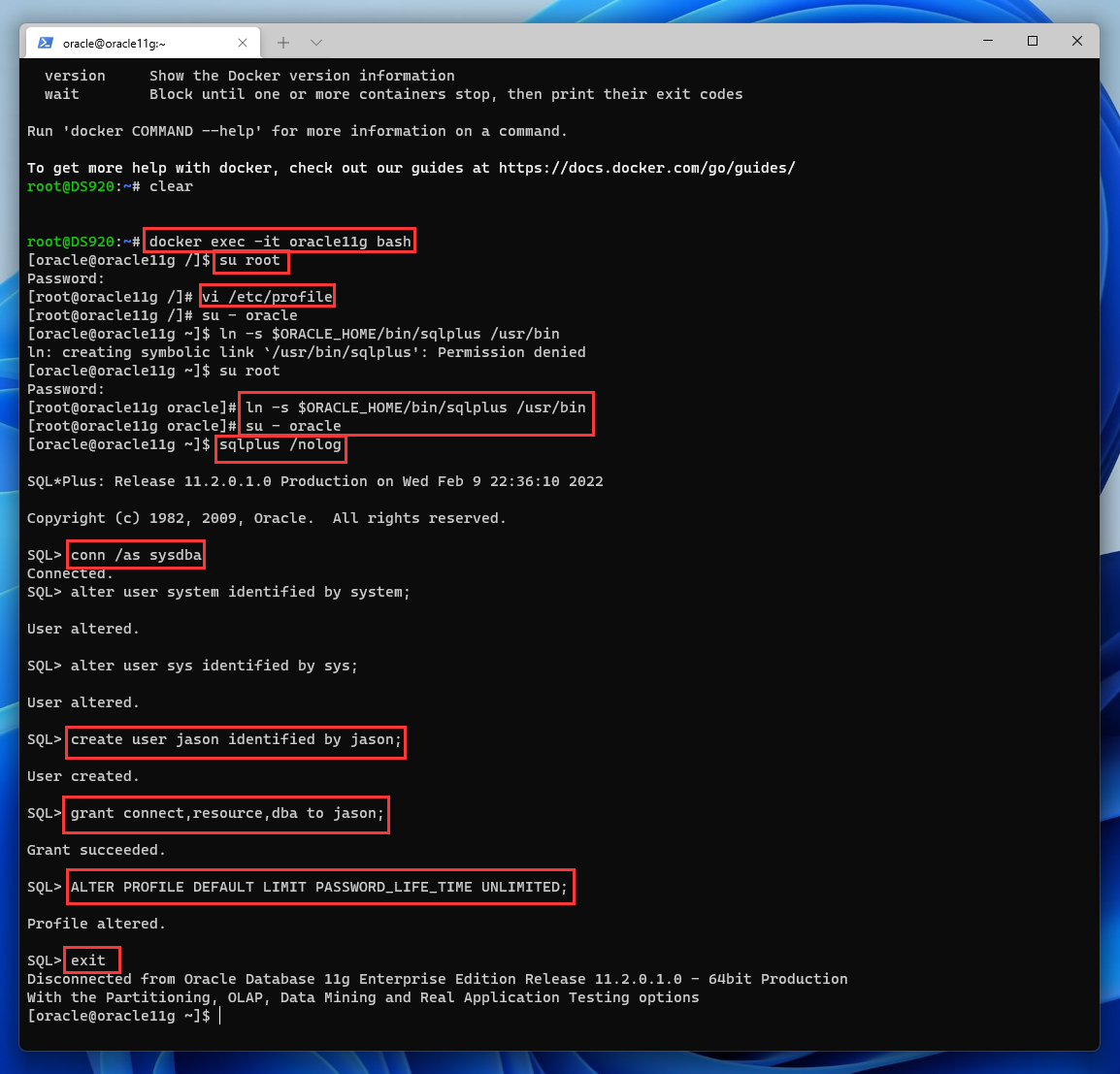Click the "Run 'docker COMMAND --help'" line
Screen dimensions: 1120x1074
click(297, 131)
